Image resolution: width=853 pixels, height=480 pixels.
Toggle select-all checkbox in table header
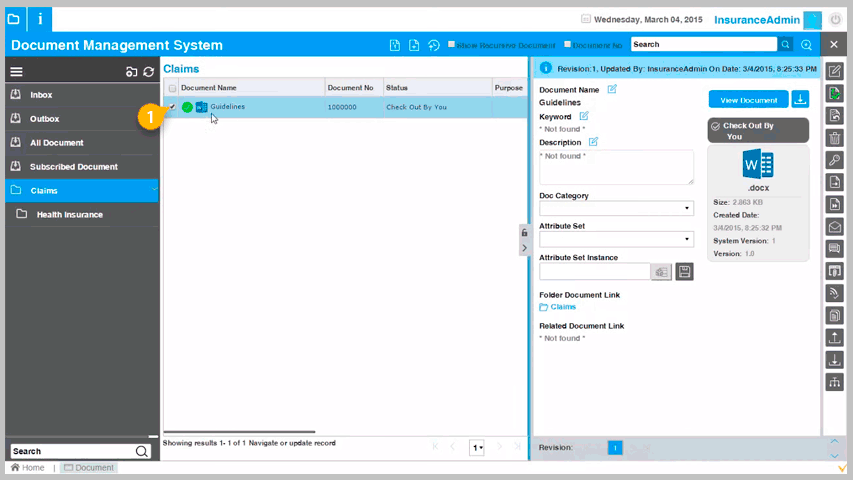click(x=172, y=88)
